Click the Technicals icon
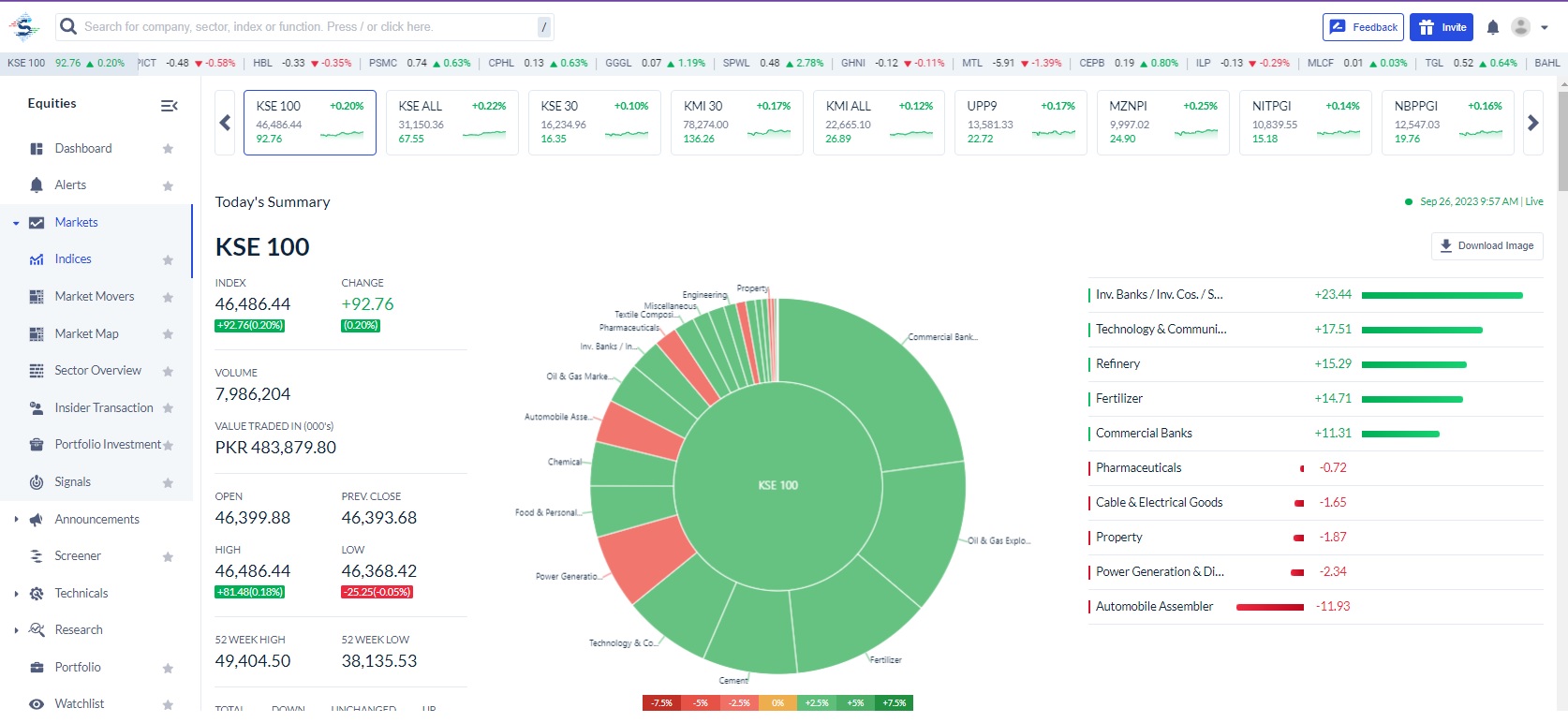The height and width of the screenshot is (723, 1568). [37, 594]
